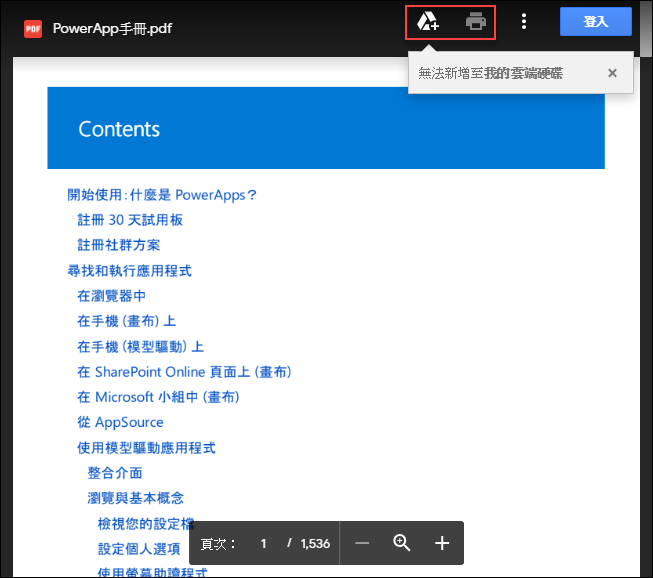Open link 在手機 (畫布) 上
The height and width of the screenshot is (578, 653).
coord(127,321)
